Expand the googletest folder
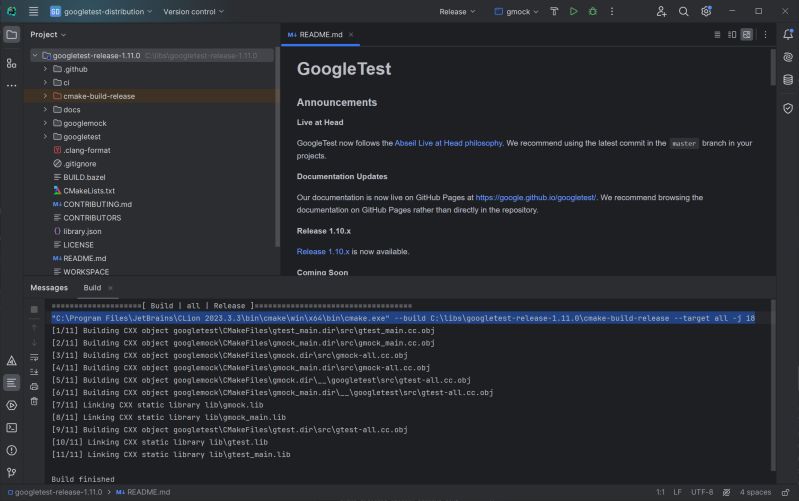The image size is (799, 501). pos(45,137)
